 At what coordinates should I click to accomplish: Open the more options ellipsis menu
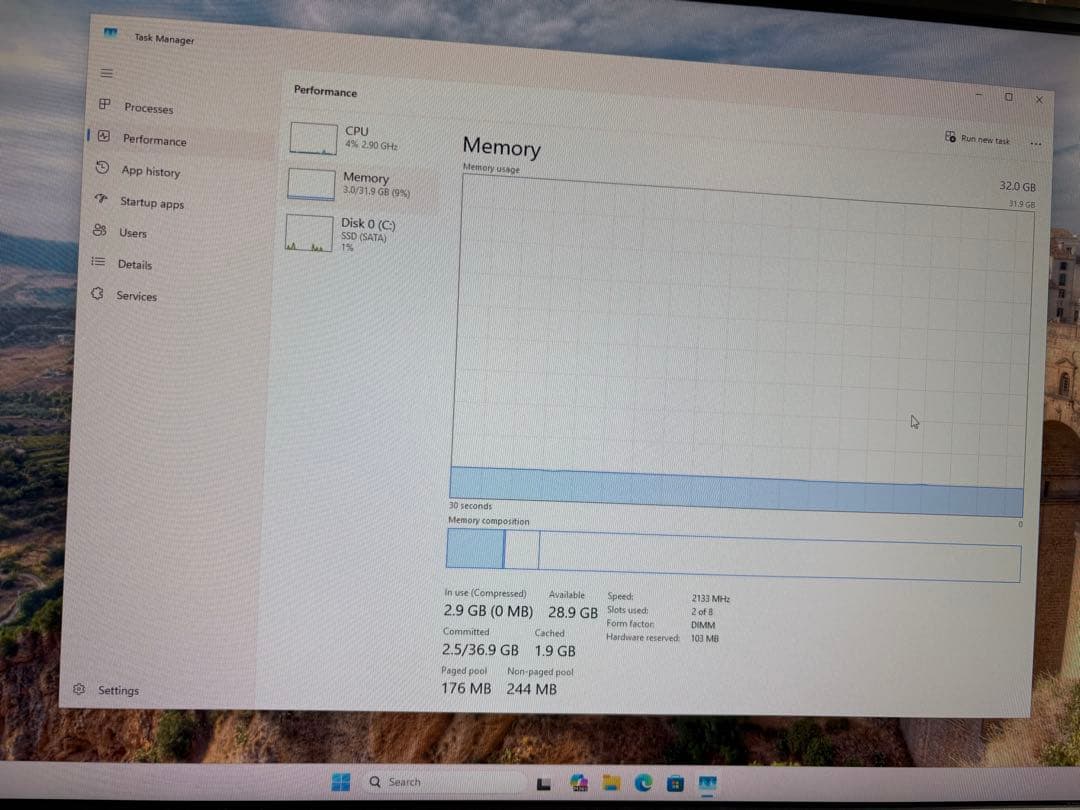(x=1036, y=143)
